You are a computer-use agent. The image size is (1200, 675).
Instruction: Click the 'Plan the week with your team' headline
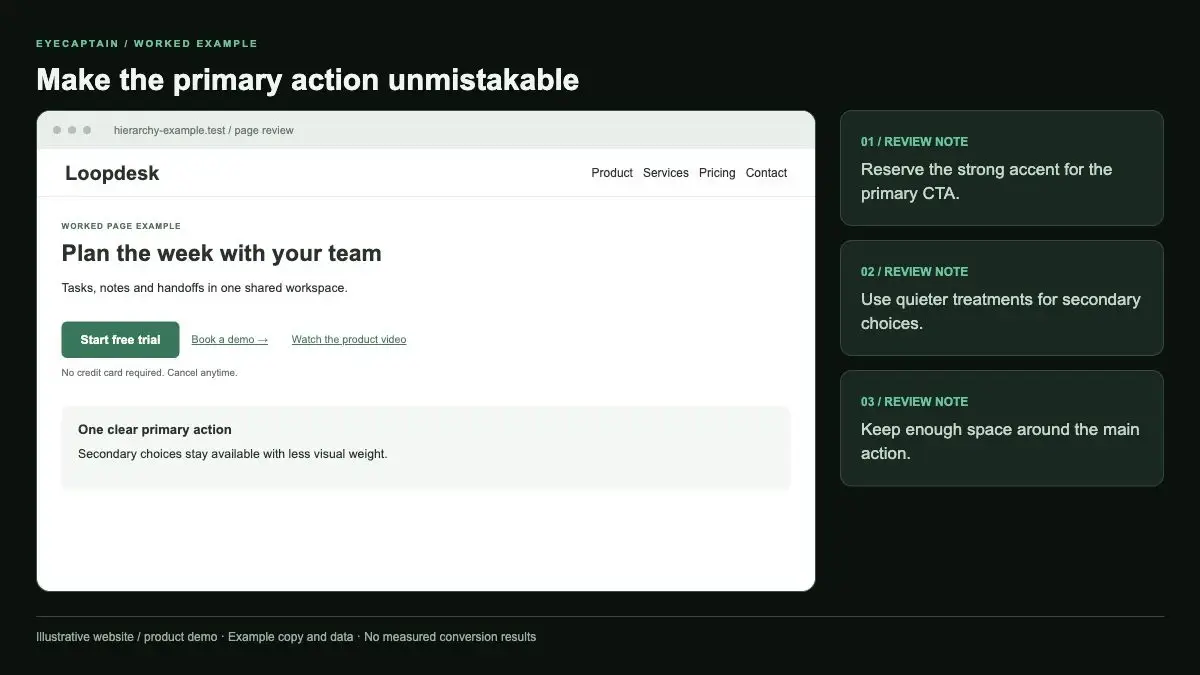click(x=222, y=254)
